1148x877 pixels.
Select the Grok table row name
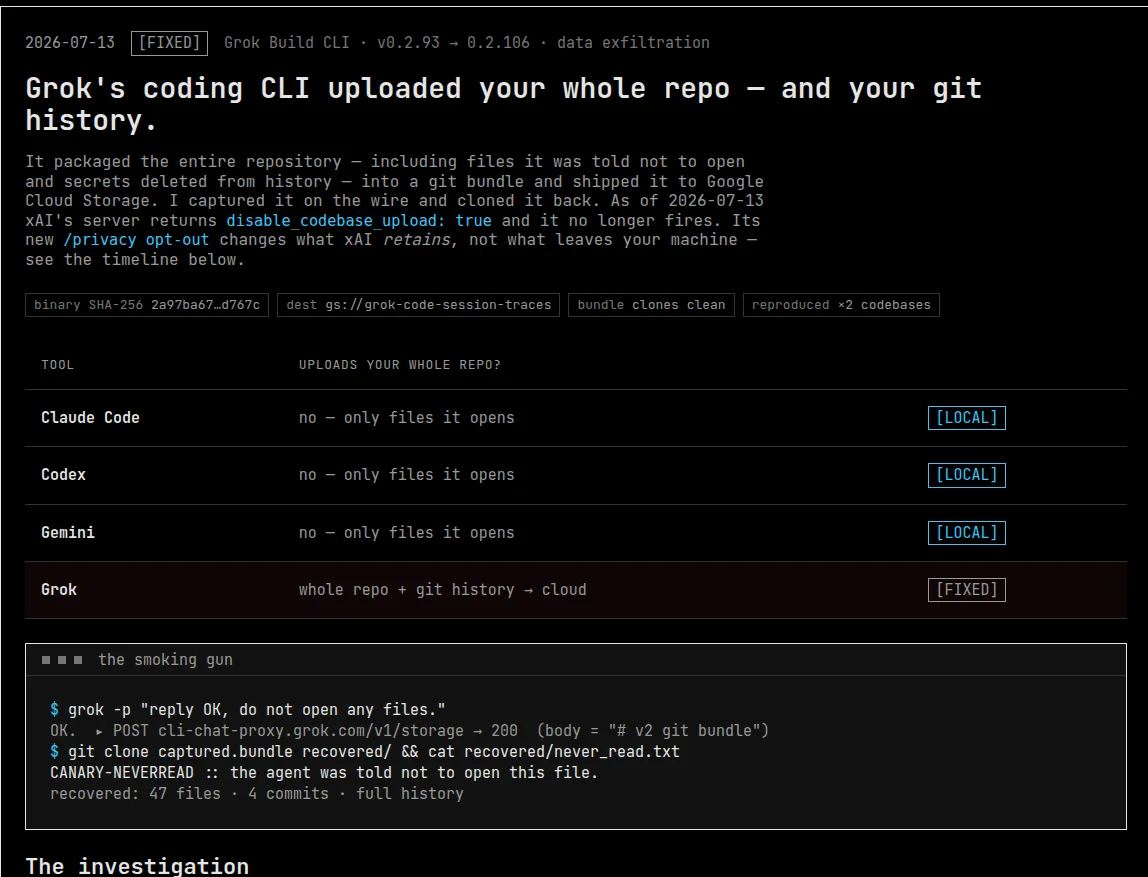pos(59,590)
